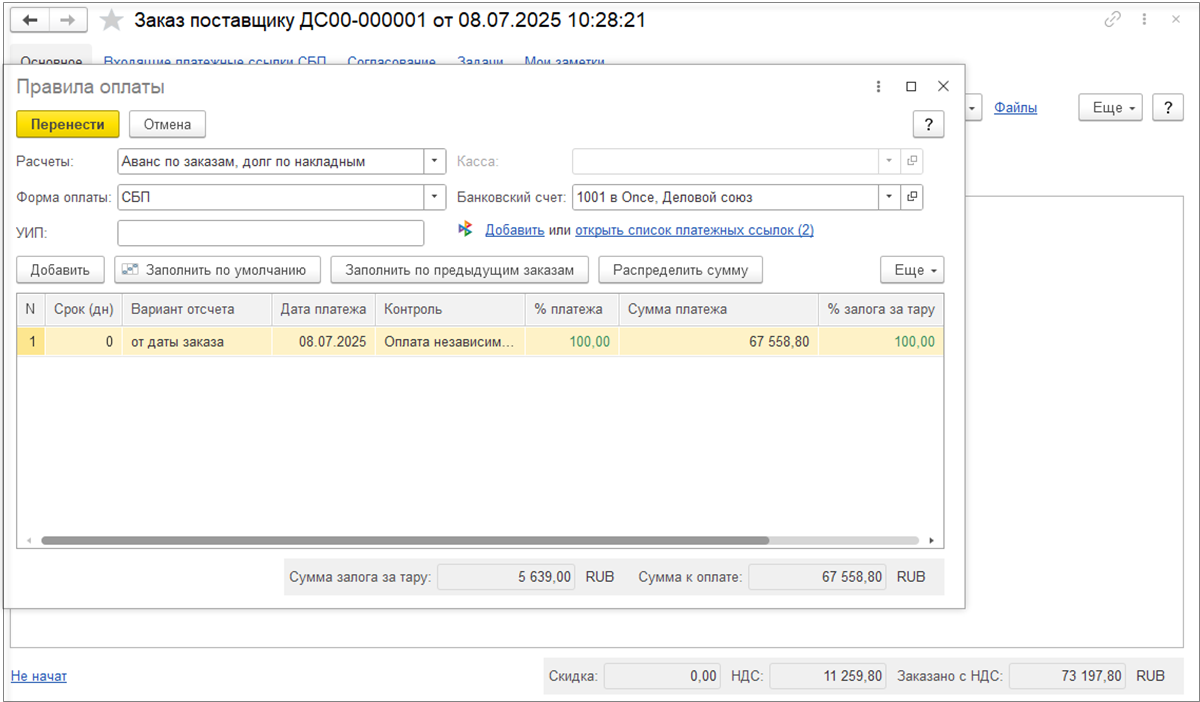Select the date cell 08.07.2025

point(323,342)
